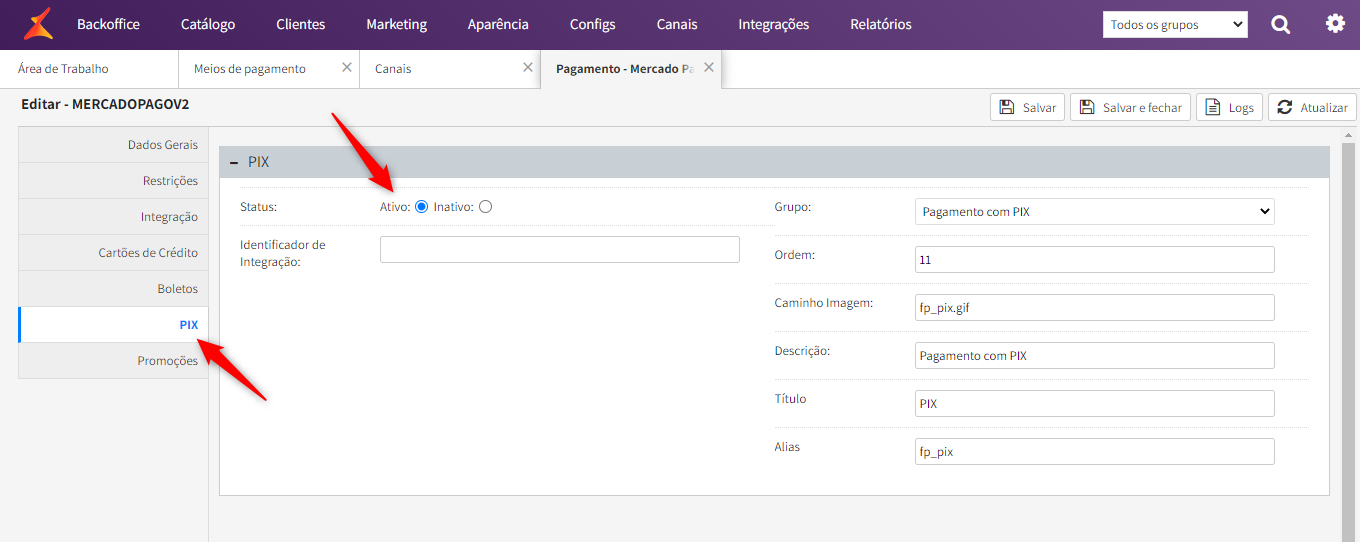Click the Título field containing PIX
The width and height of the screenshot is (1360, 542).
[1095, 403]
